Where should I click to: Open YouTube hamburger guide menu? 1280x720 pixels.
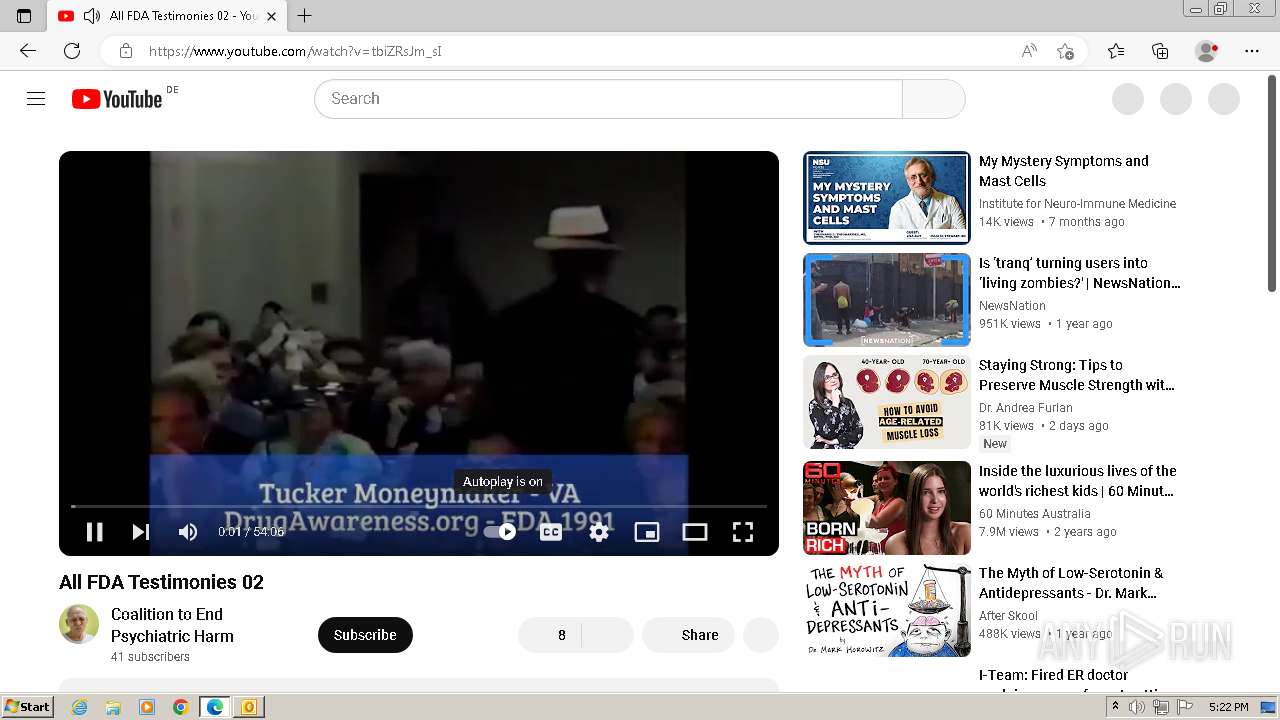click(x=36, y=98)
